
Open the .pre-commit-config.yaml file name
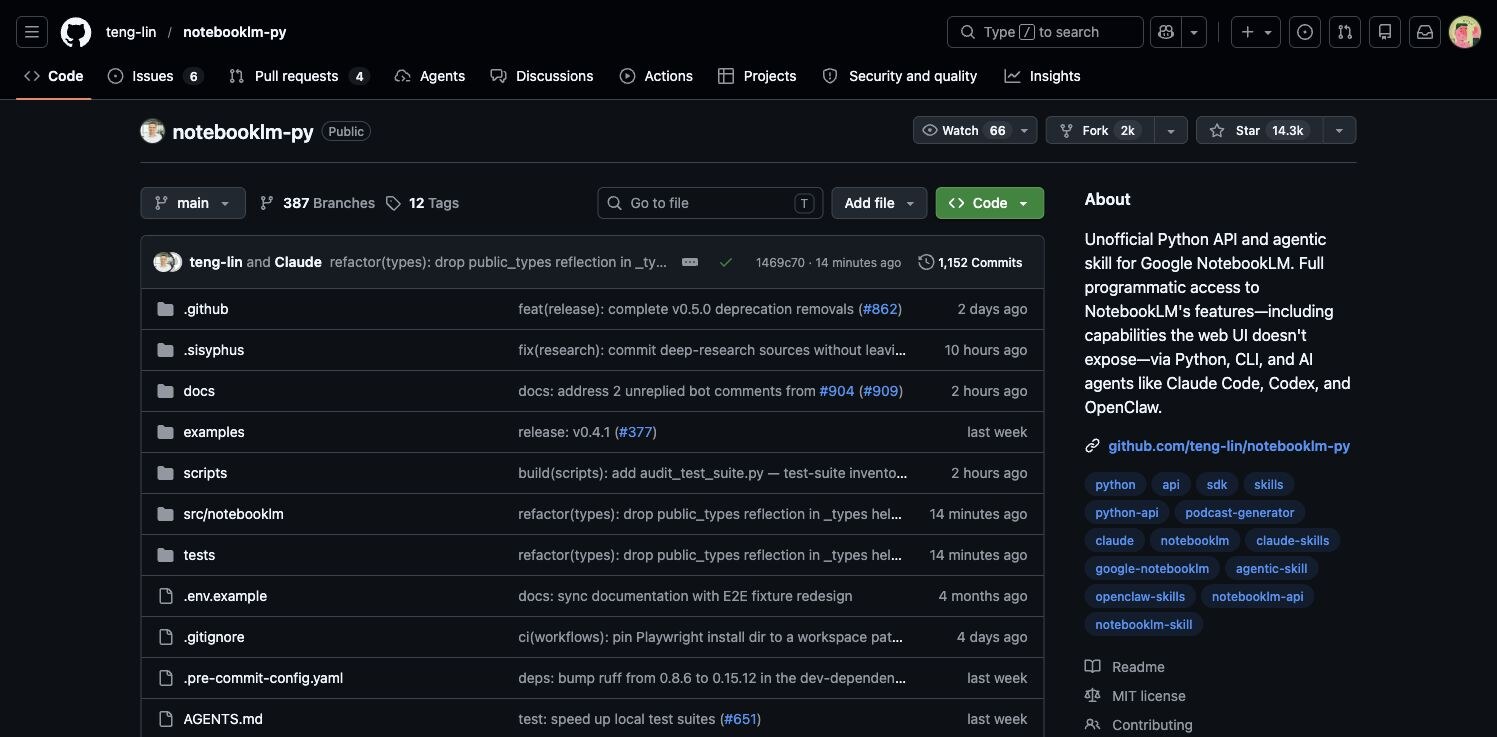pyautogui.click(x=263, y=678)
